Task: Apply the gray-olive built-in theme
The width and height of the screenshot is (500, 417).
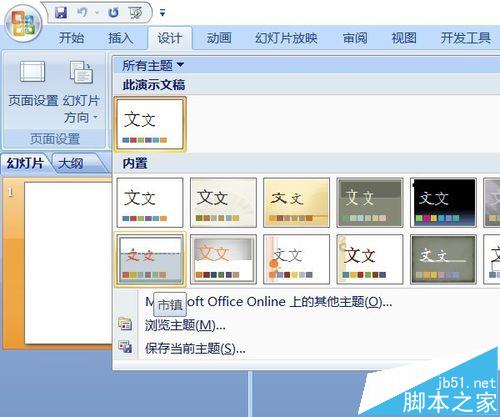Action: point(370,202)
